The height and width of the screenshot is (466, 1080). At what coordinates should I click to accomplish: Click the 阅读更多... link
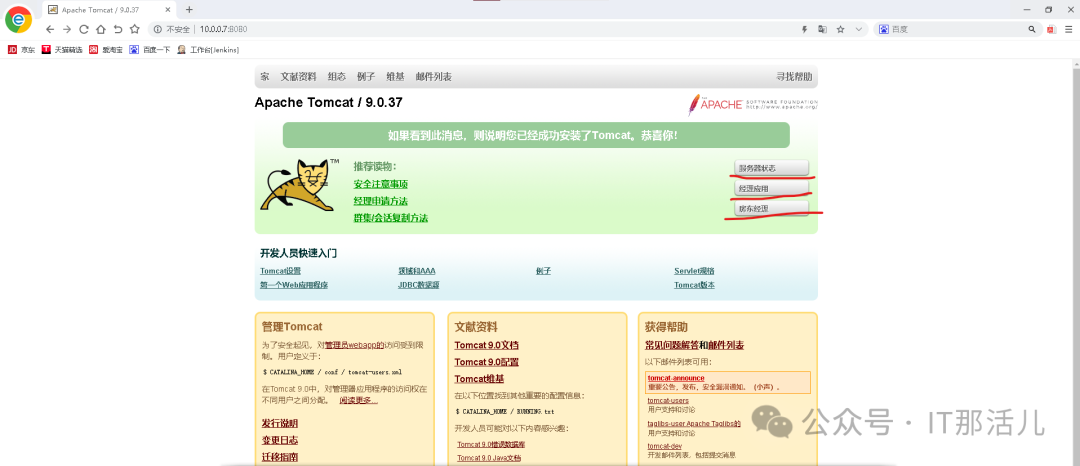click(x=358, y=401)
